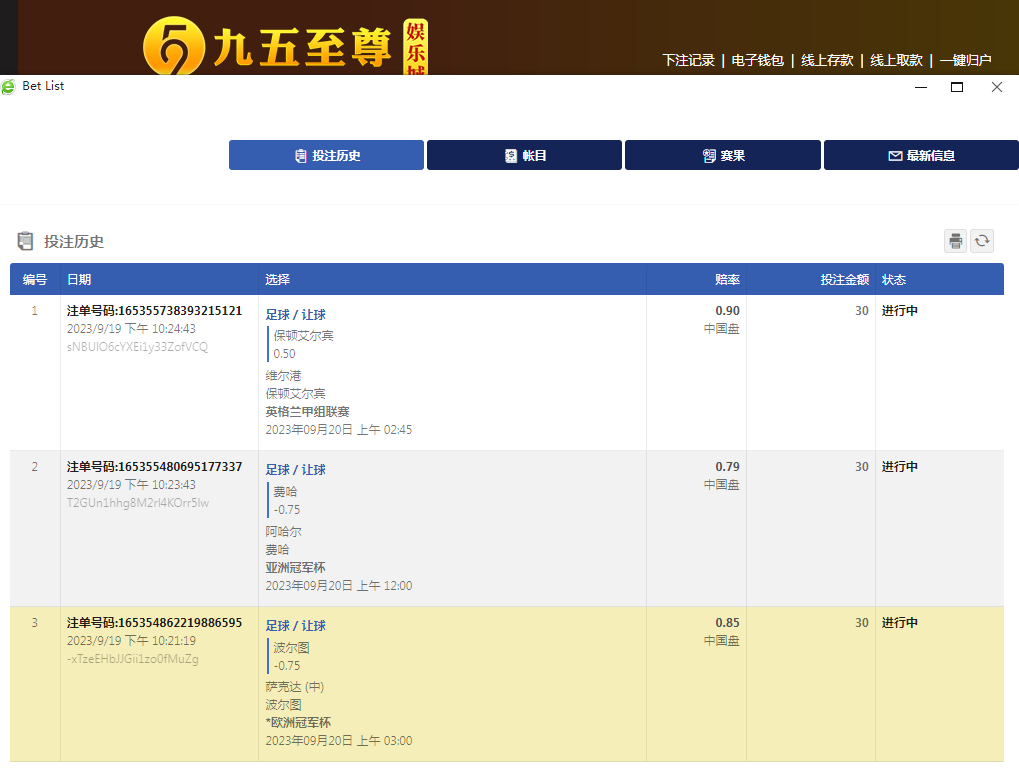Switch to the 赛果 tab
The height and width of the screenshot is (777, 1019).
tap(723, 156)
